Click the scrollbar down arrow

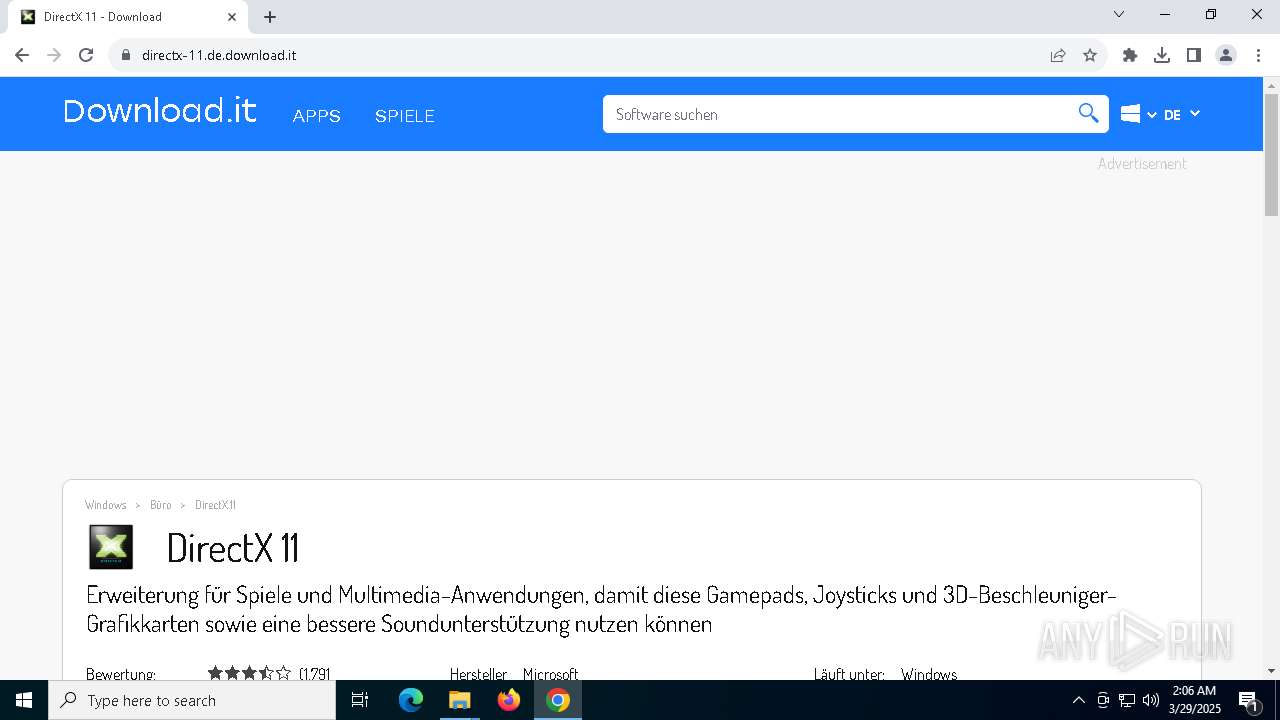1271,671
